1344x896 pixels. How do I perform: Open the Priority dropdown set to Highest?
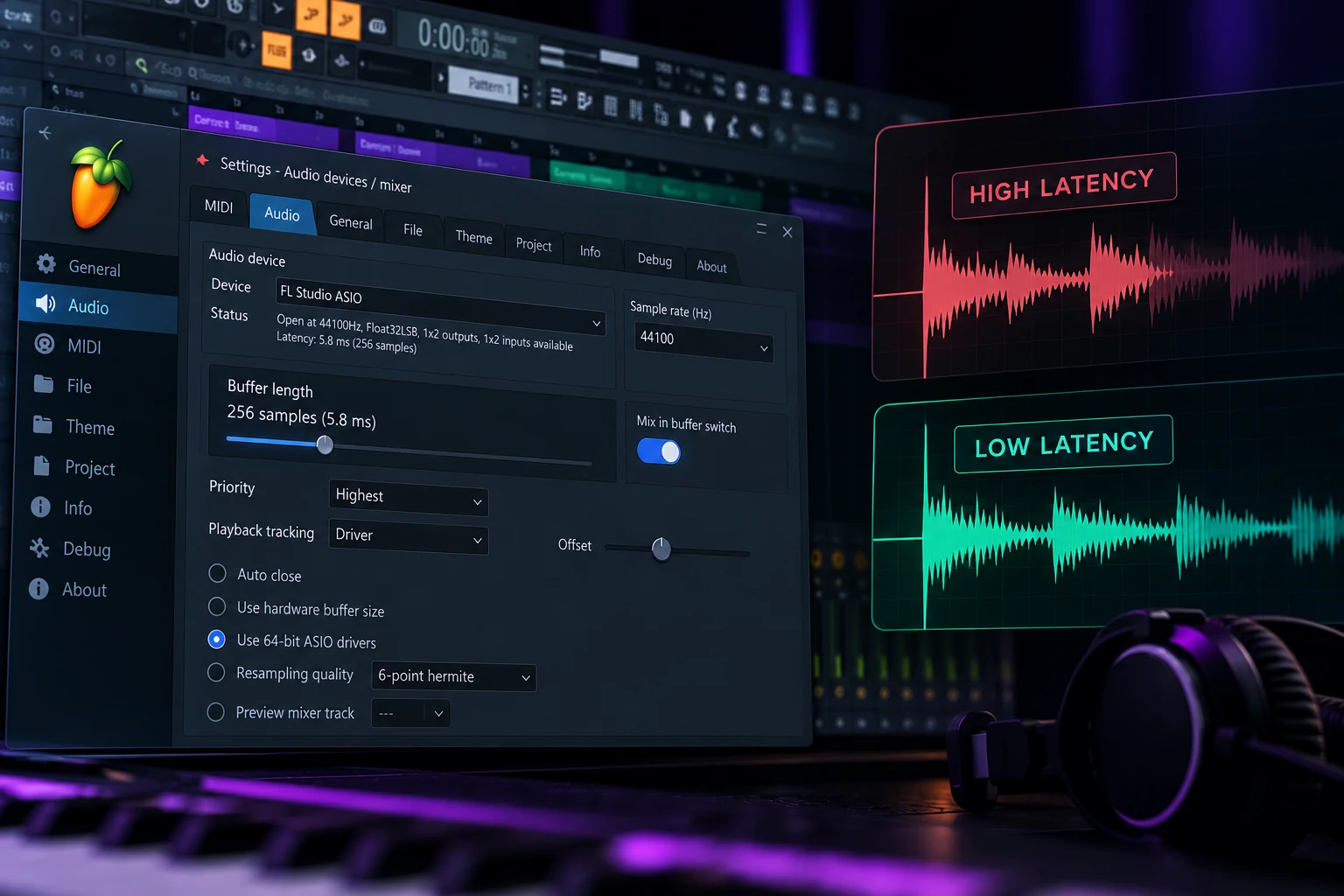point(409,497)
